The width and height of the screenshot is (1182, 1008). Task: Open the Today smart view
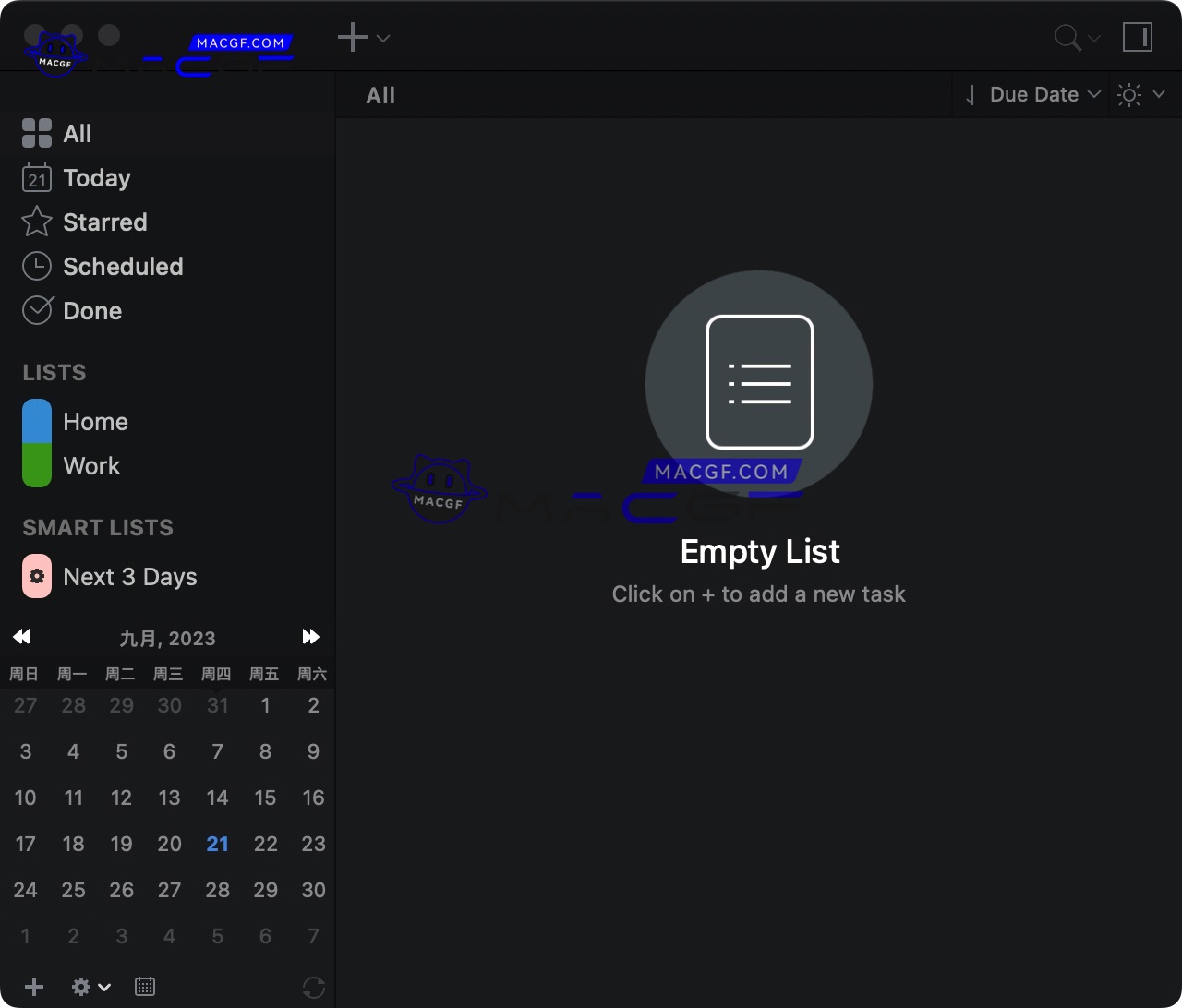pos(95,177)
